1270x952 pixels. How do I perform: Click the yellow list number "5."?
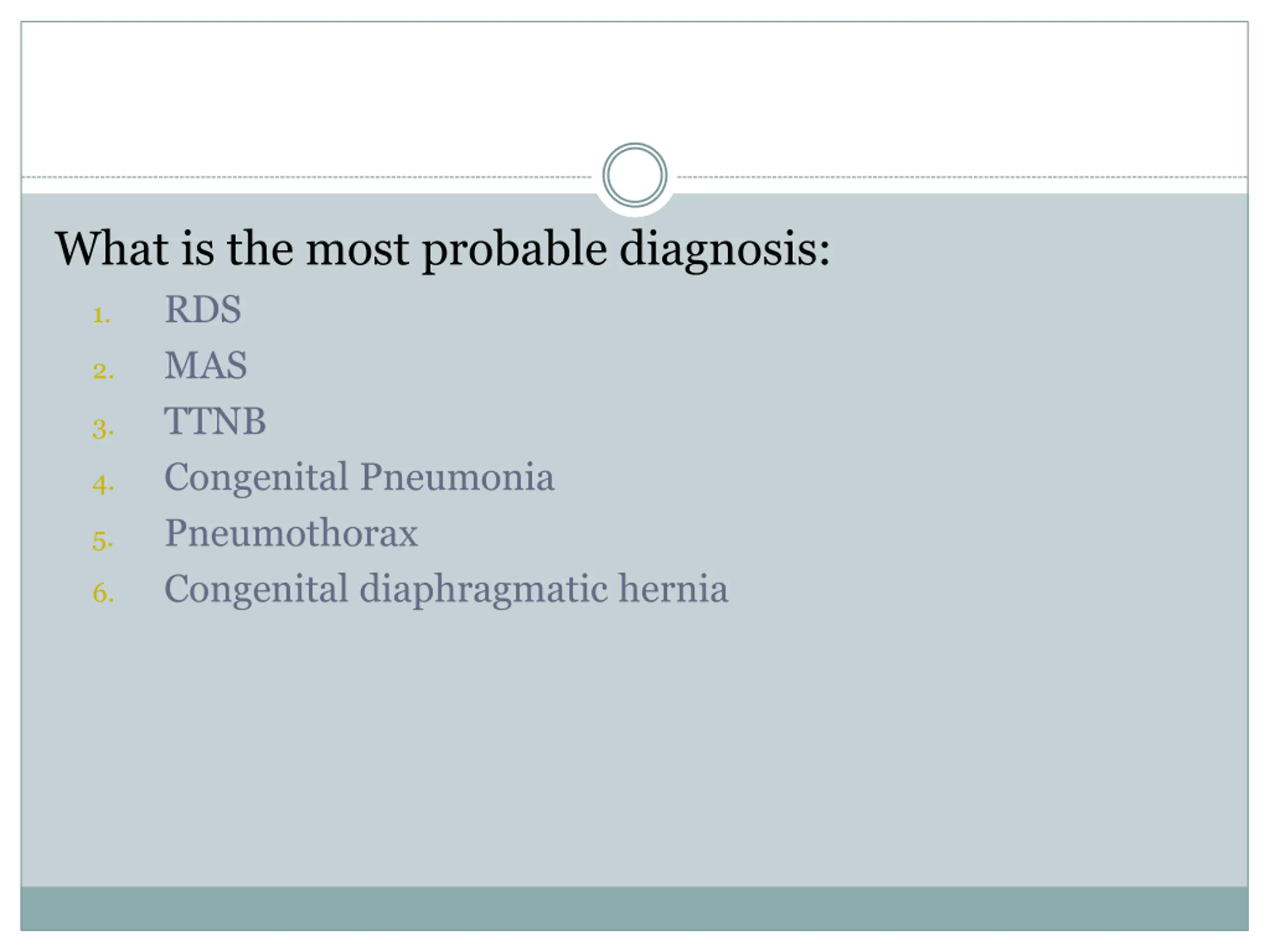coord(103,539)
